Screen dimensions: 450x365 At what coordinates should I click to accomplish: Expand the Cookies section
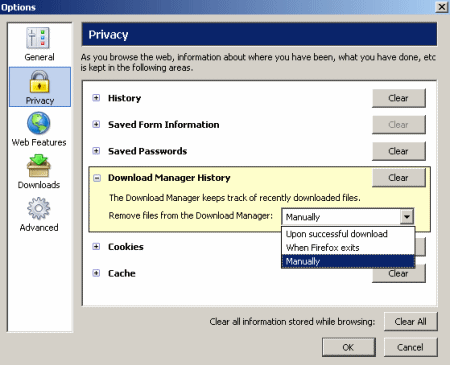point(96,247)
